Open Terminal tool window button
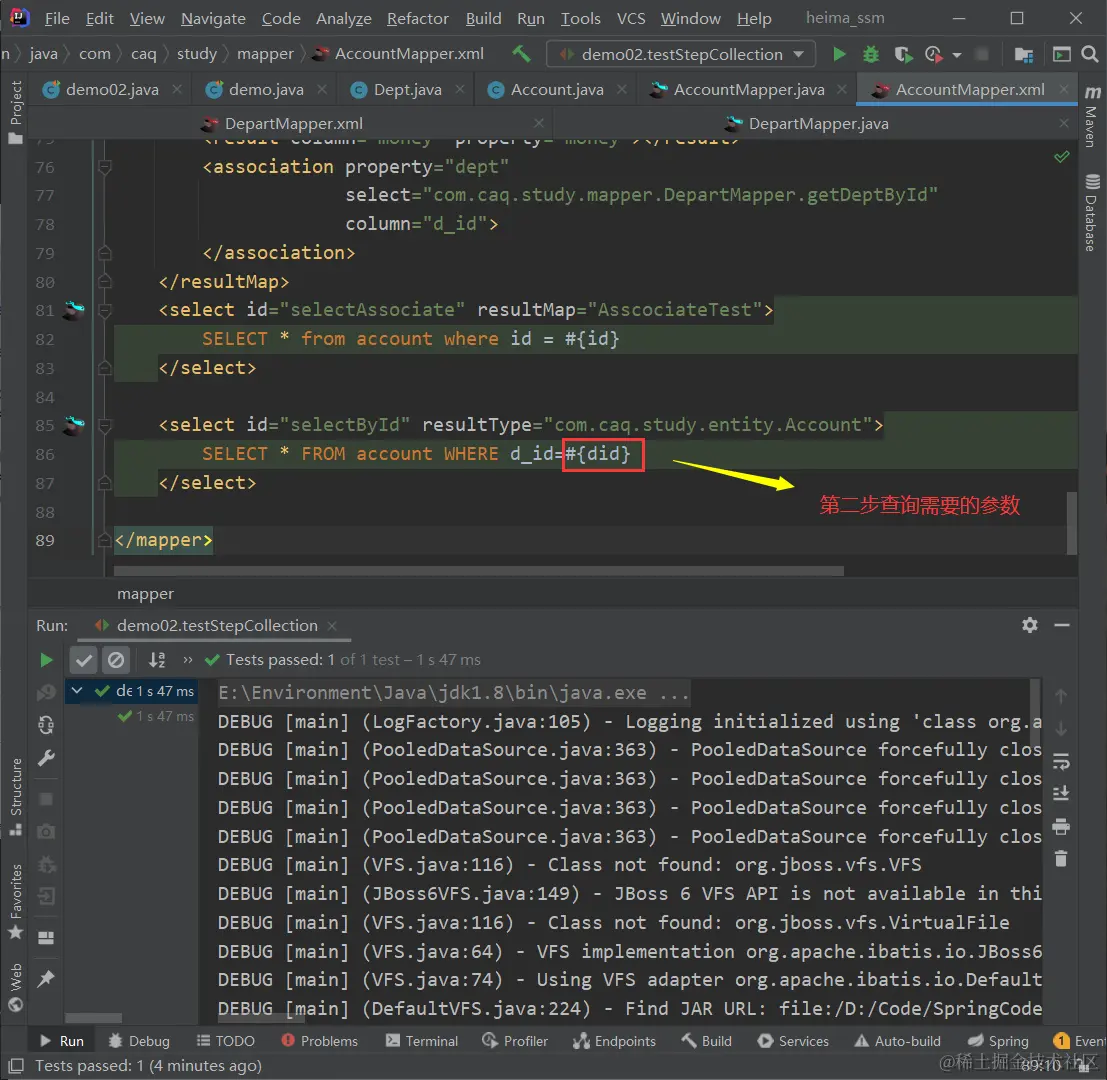This screenshot has height=1080, width=1107. (x=421, y=1041)
